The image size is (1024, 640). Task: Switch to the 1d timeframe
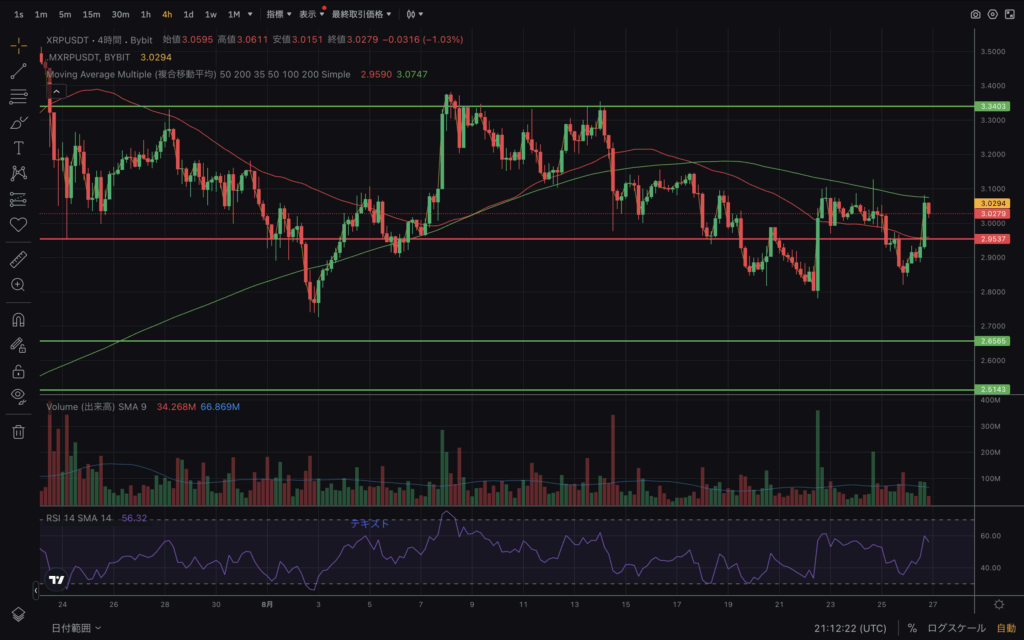[188, 15]
